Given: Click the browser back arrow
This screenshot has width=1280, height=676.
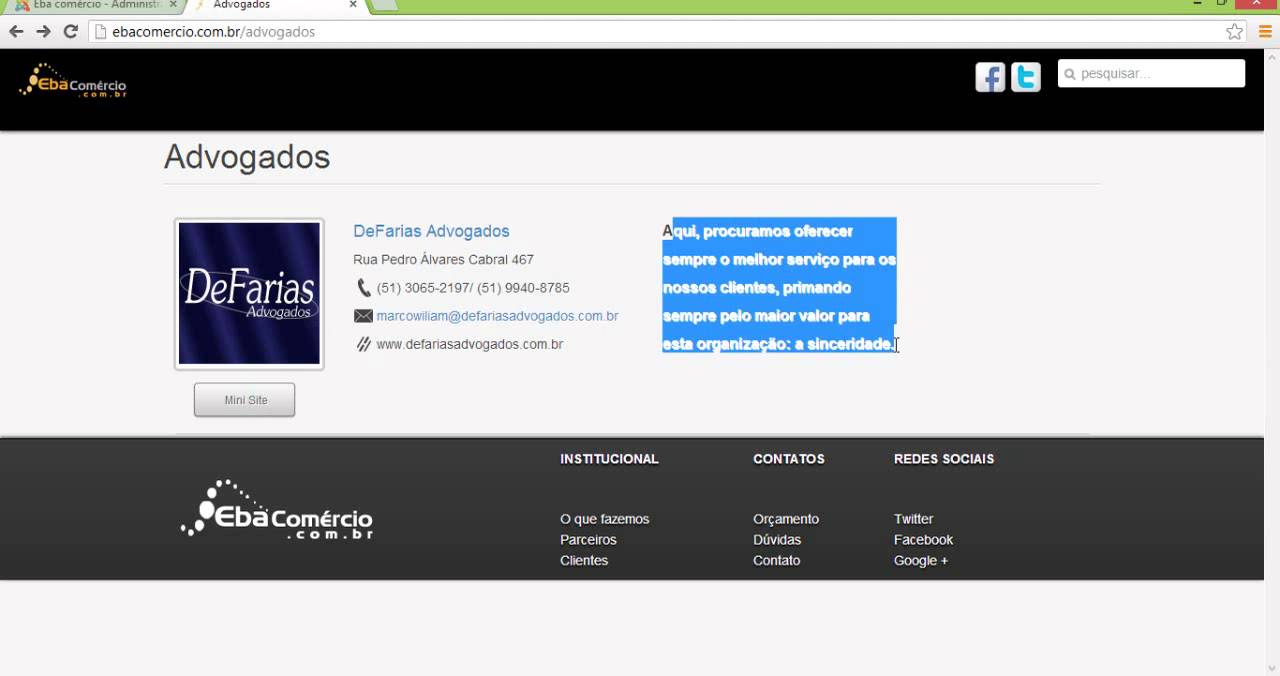Looking at the screenshot, I should [x=16, y=32].
